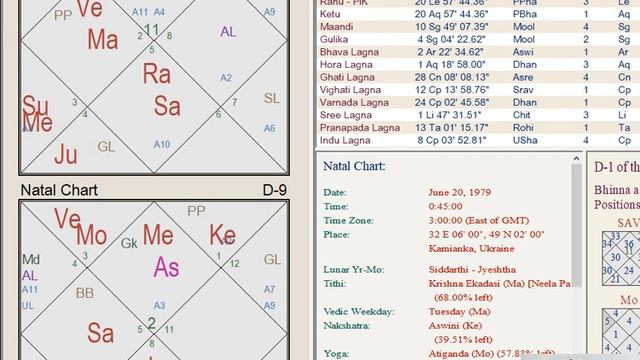
Task: Click Ma planet label in upper chart
Action: tap(103, 40)
